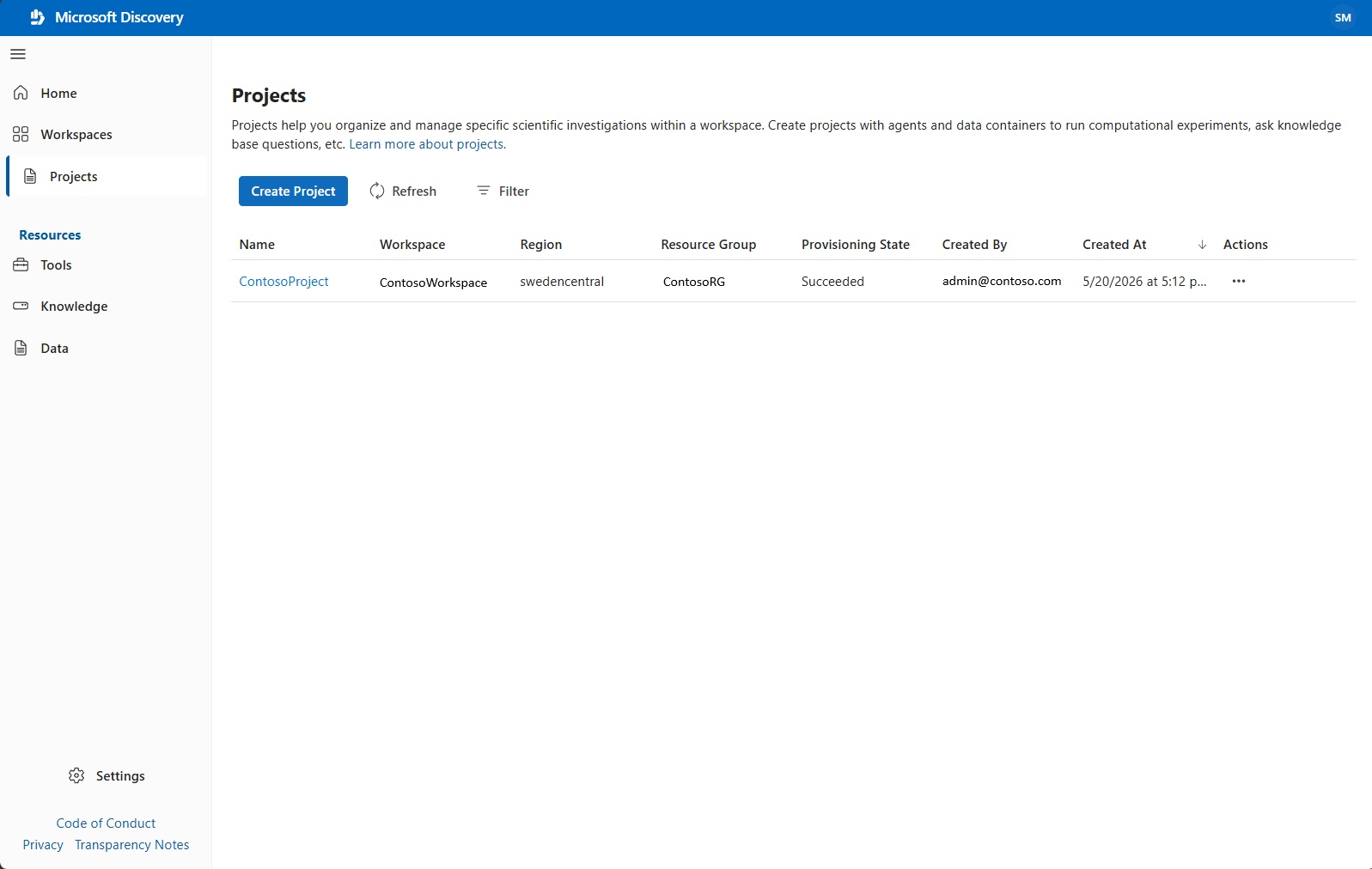Click the Actions column header

click(1246, 245)
